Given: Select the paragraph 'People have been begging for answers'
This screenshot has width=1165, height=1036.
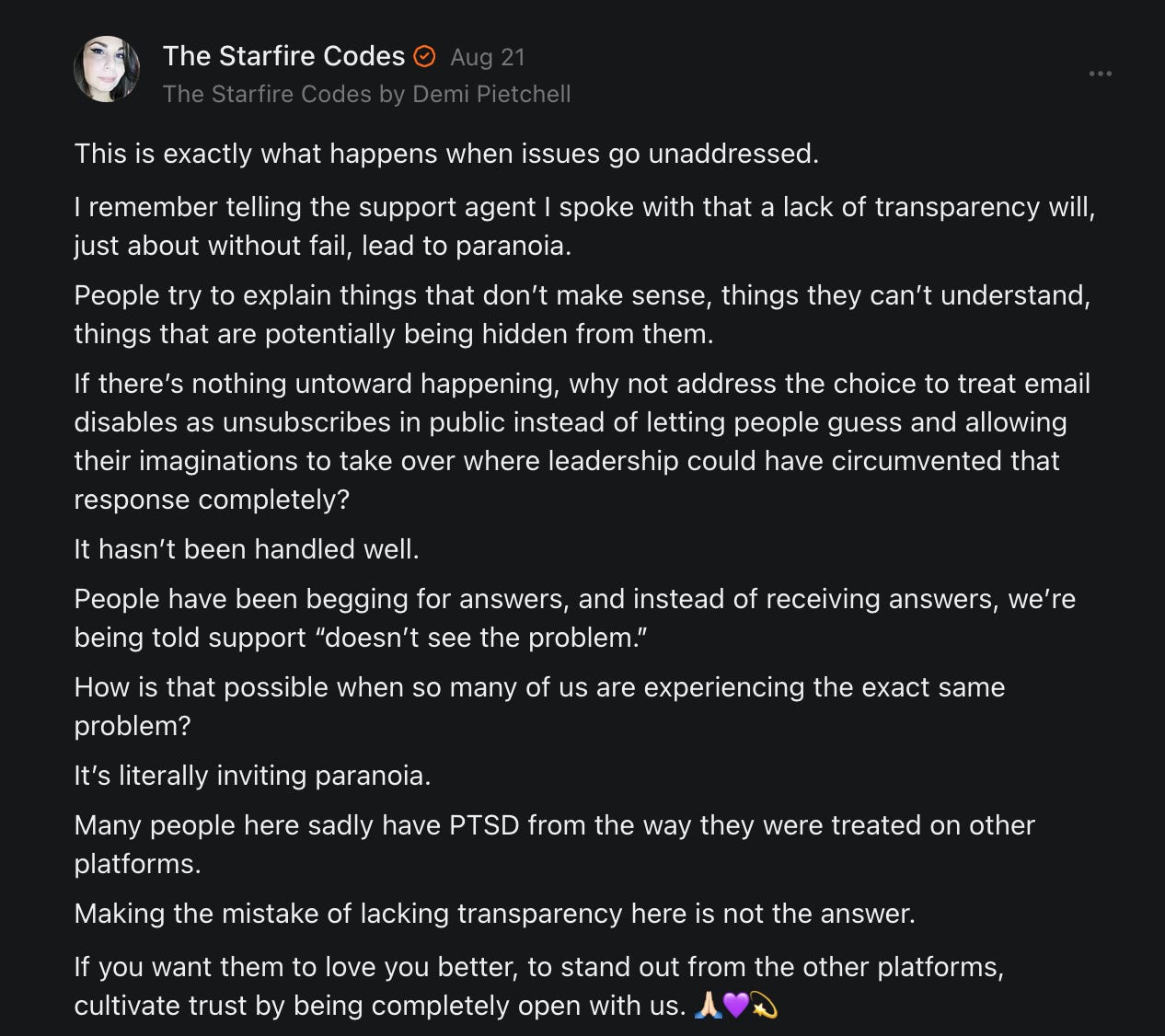Looking at the screenshot, I should tap(574, 618).
